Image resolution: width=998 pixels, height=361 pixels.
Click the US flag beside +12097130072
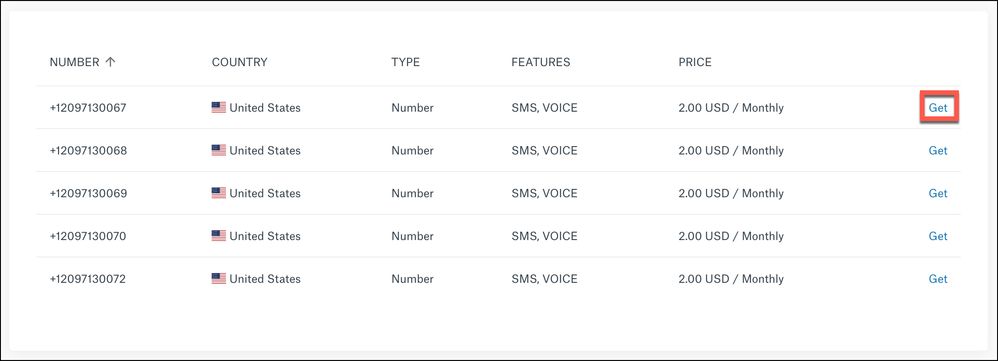click(218, 278)
